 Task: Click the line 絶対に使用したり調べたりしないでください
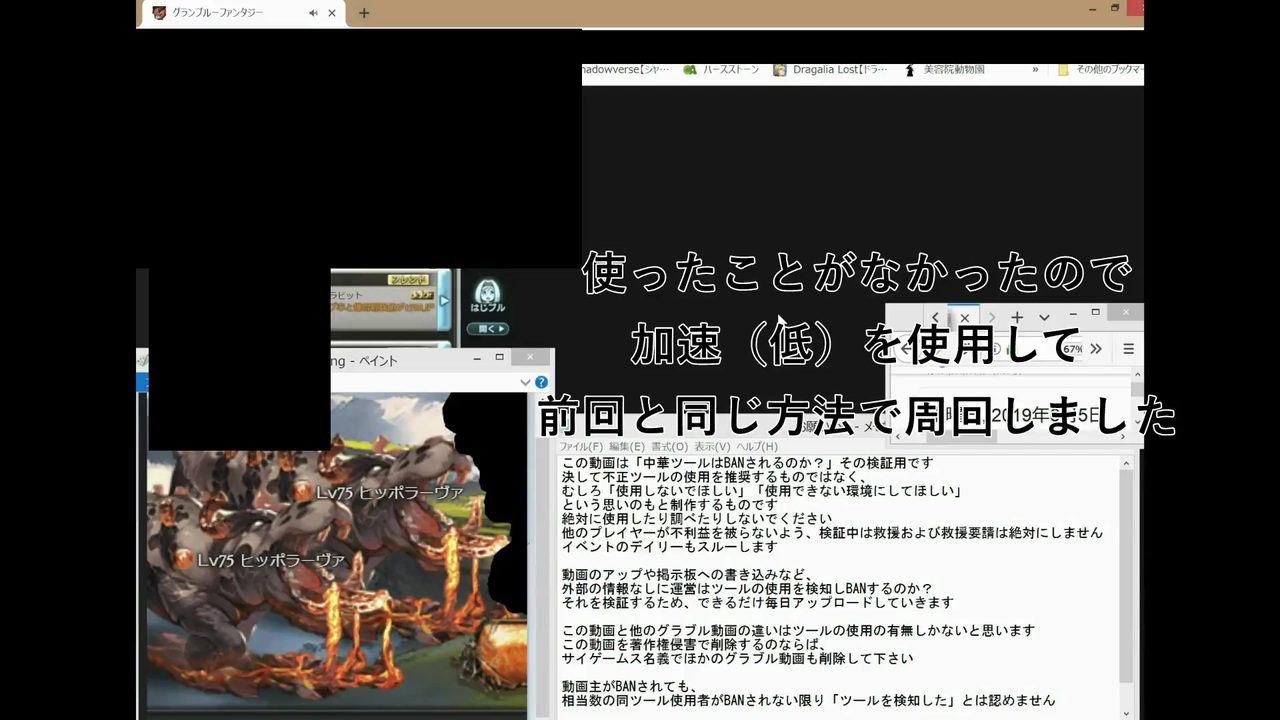(x=697, y=519)
